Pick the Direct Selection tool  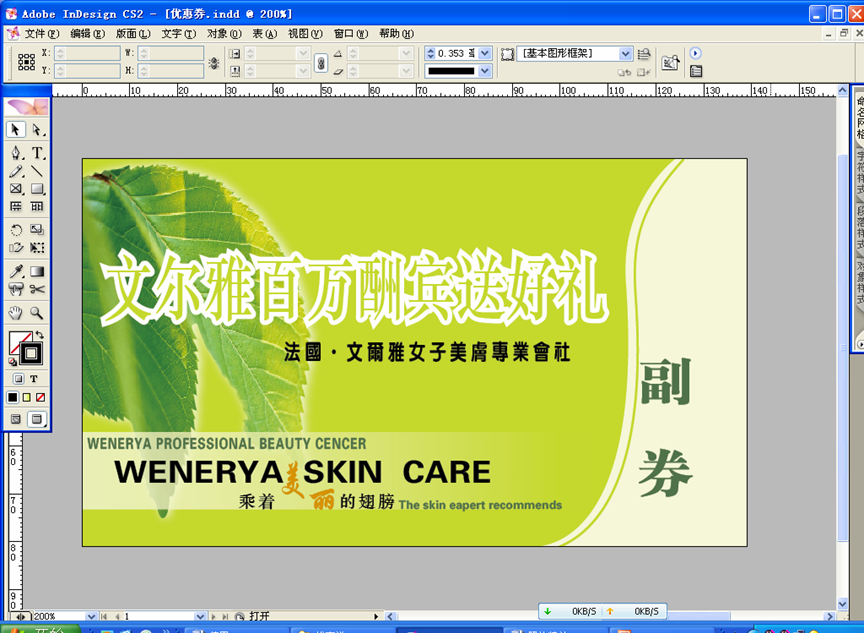coord(37,130)
